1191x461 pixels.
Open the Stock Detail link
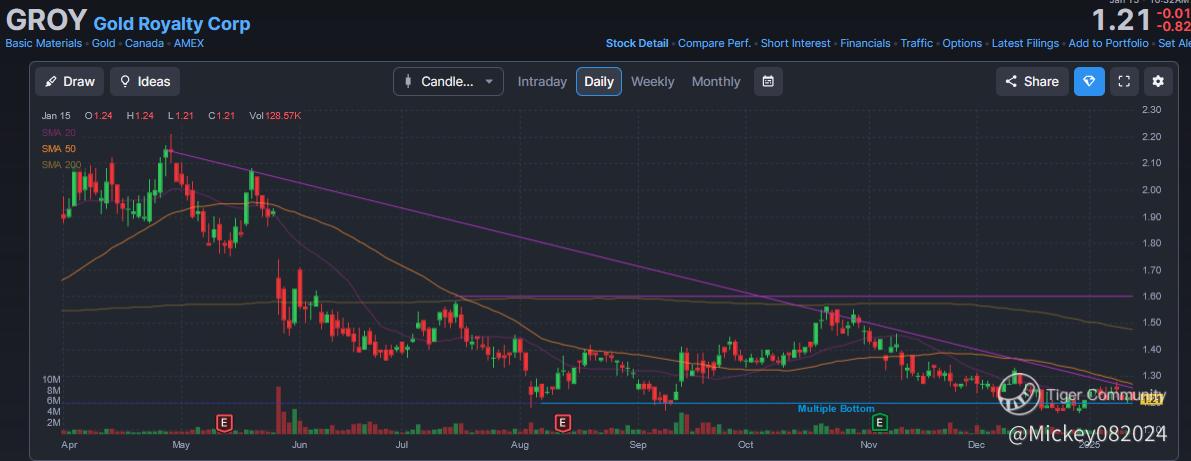tap(637, 43)
